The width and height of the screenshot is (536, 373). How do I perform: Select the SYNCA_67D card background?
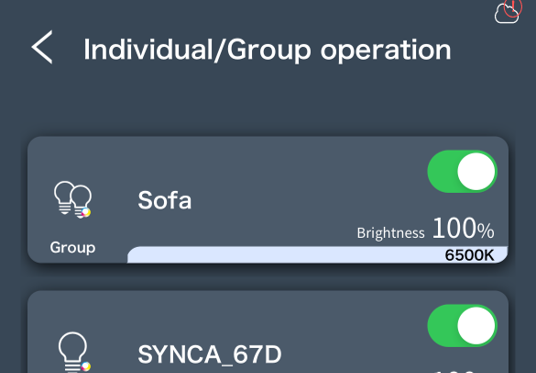[268, 332]
